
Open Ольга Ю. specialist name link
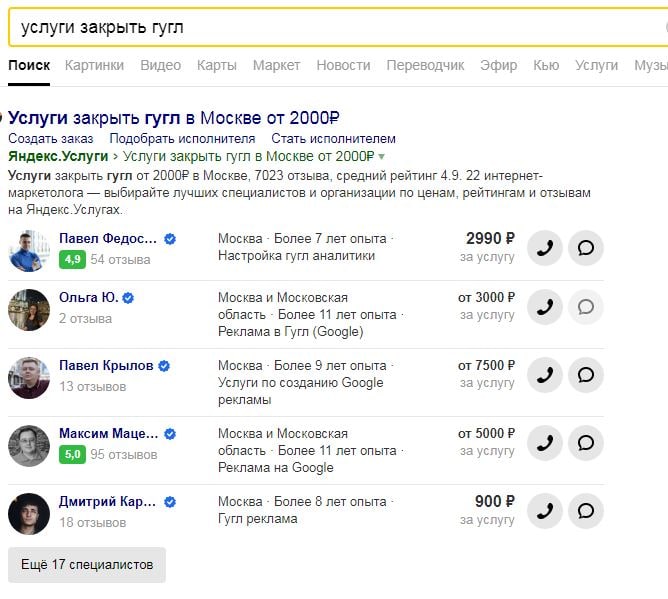click(x=89, y=297)
